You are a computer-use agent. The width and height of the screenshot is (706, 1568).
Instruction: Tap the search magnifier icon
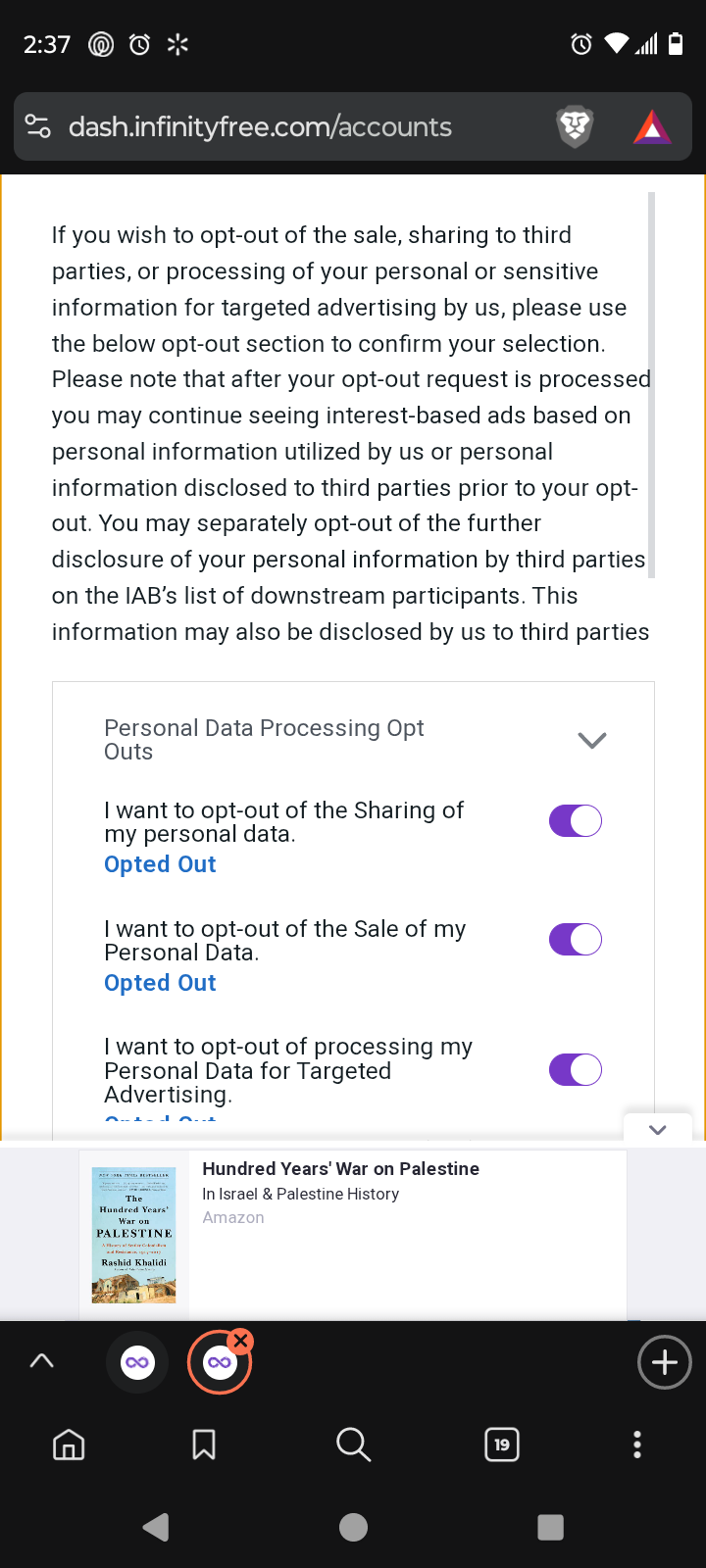353,1445
